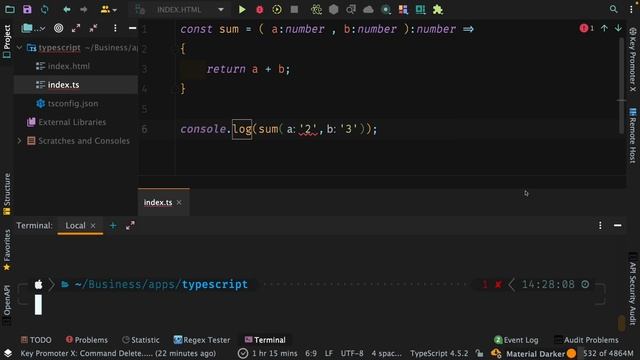640x360 pixels.
Task: Click the Search Everywhere magnifier icon
Action: pos(613,9)
